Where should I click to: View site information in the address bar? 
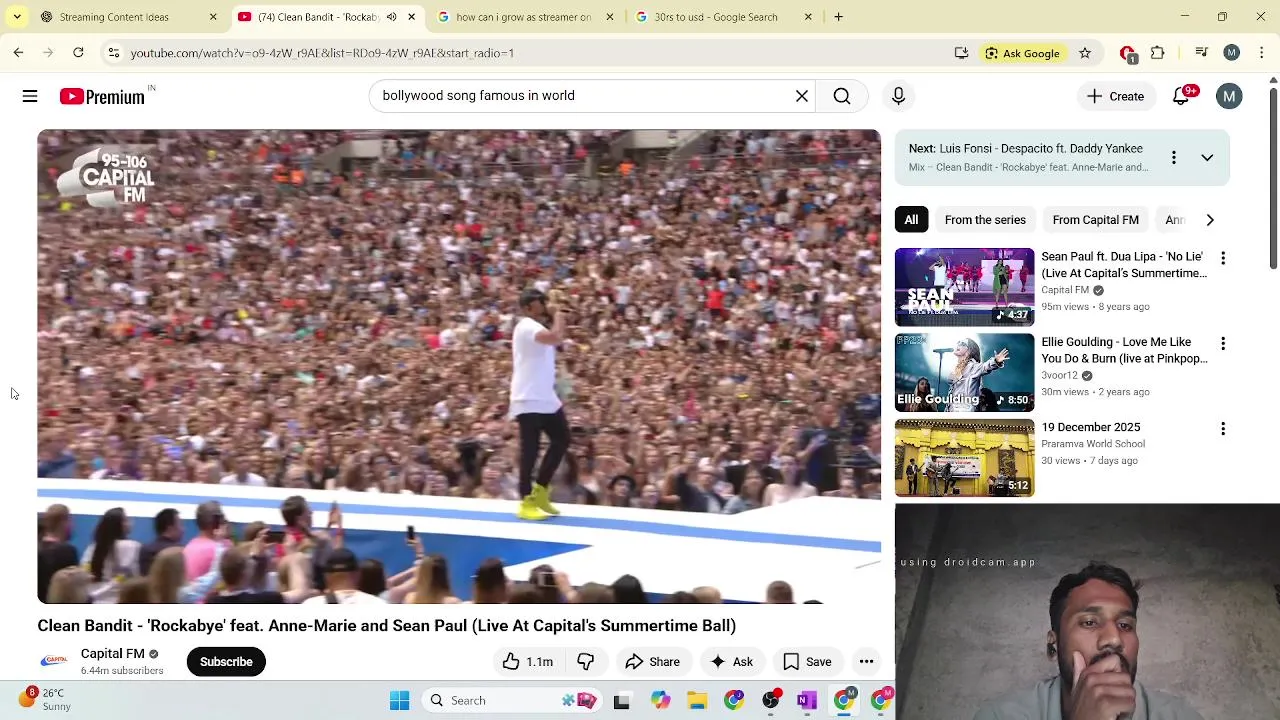tap(114, 52)
